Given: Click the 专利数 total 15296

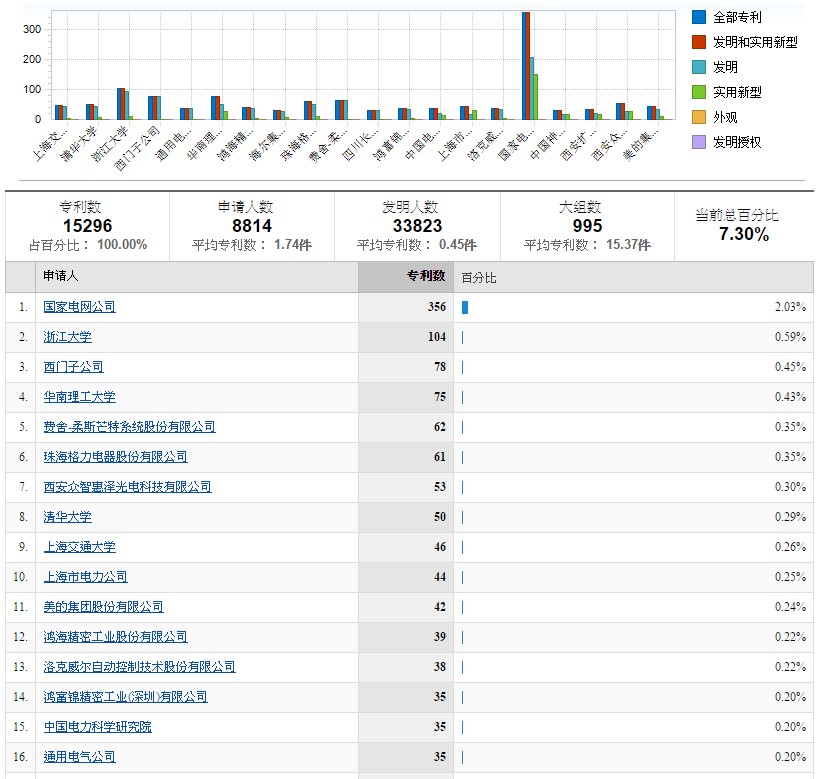Looking at the screenshot, I should point(87,226).
